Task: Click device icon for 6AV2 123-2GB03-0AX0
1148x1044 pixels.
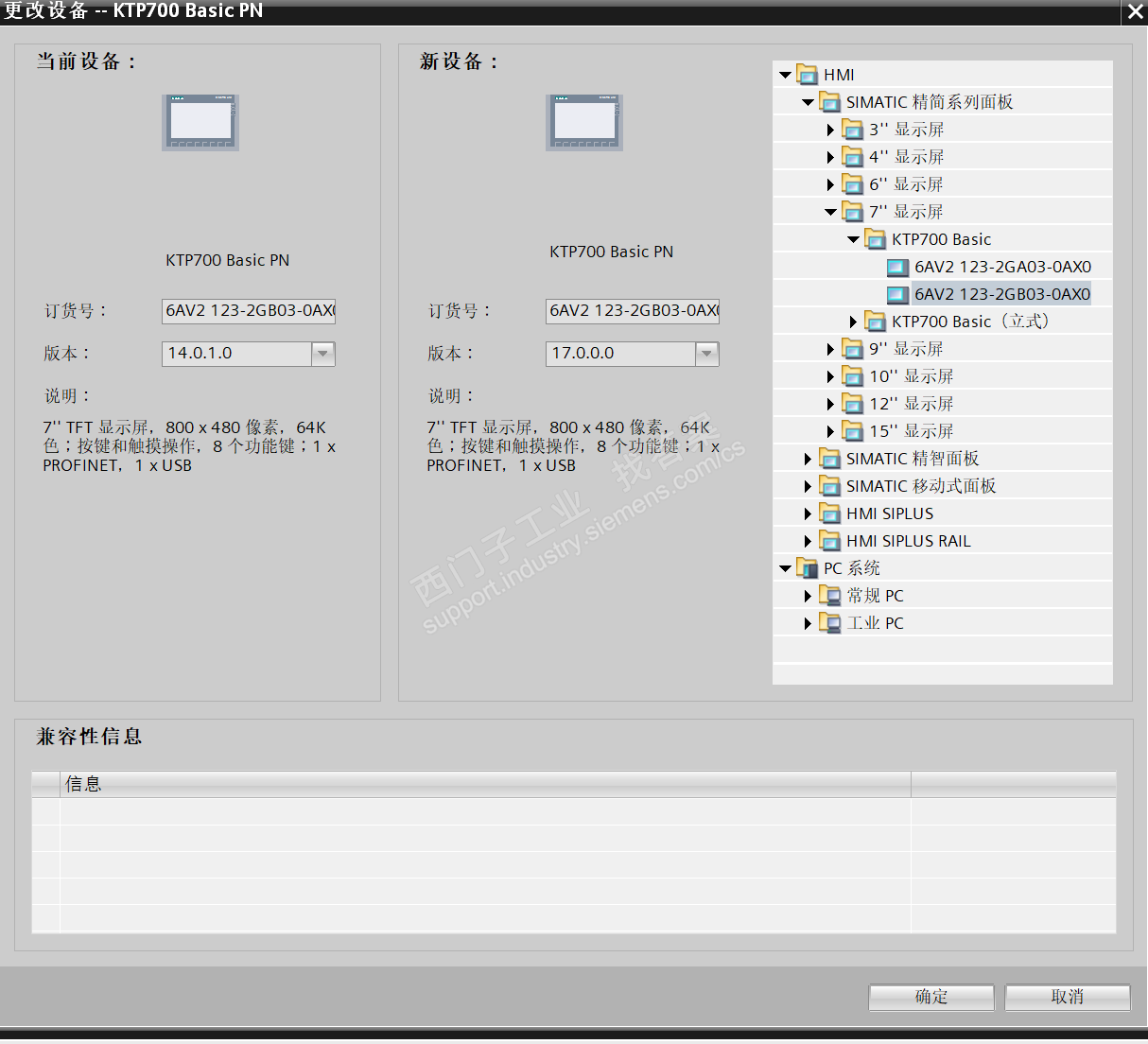Action: [897, 295]
